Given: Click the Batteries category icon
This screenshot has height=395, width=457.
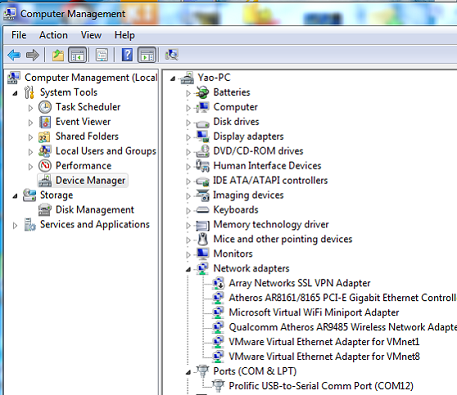Looking at the screenshot, I should (202, 92).
